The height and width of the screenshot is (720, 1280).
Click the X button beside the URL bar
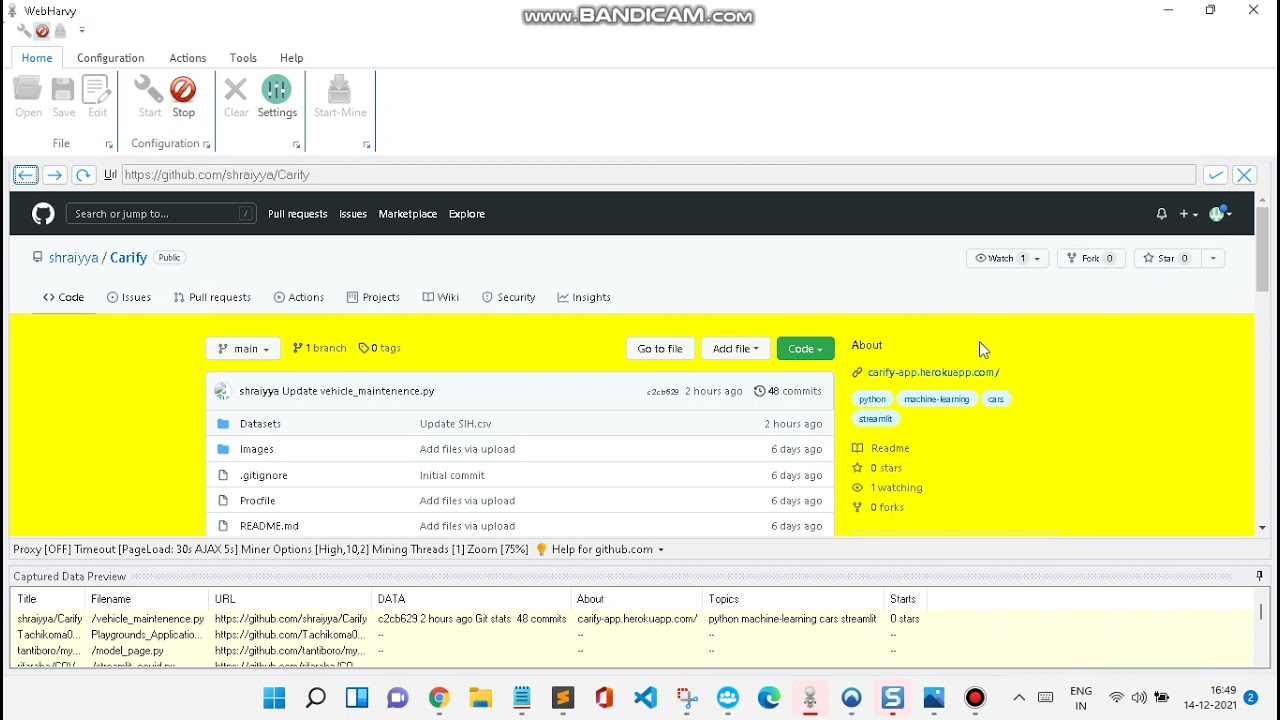click(1244, 175)
